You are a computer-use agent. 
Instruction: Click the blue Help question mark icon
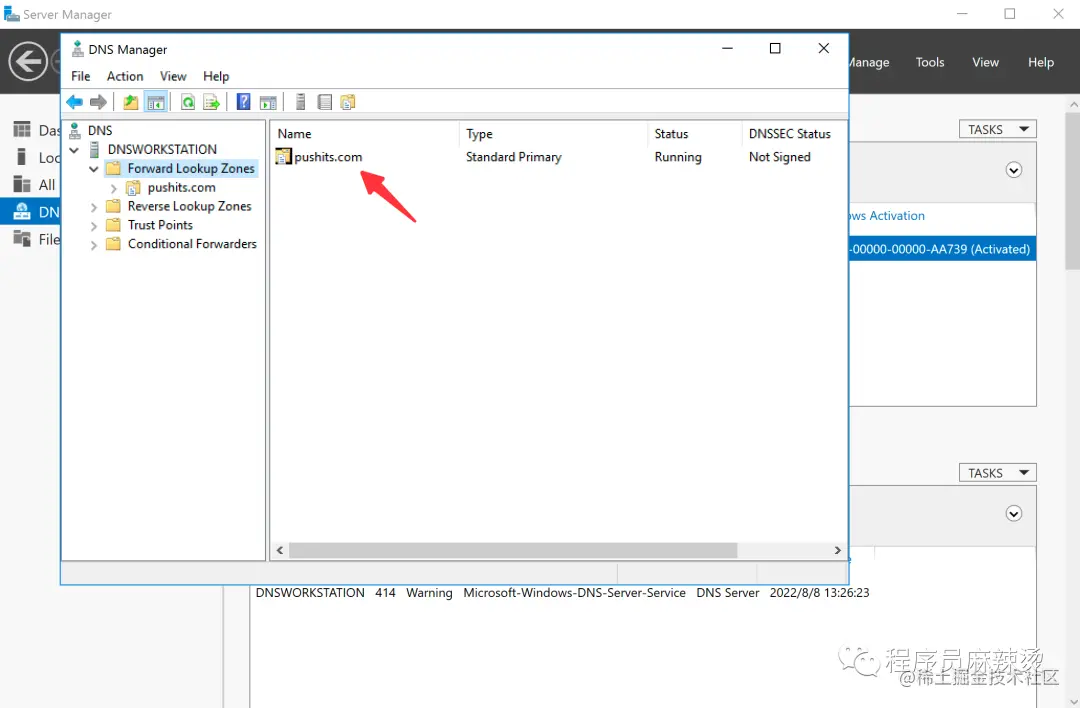(243, 102)
